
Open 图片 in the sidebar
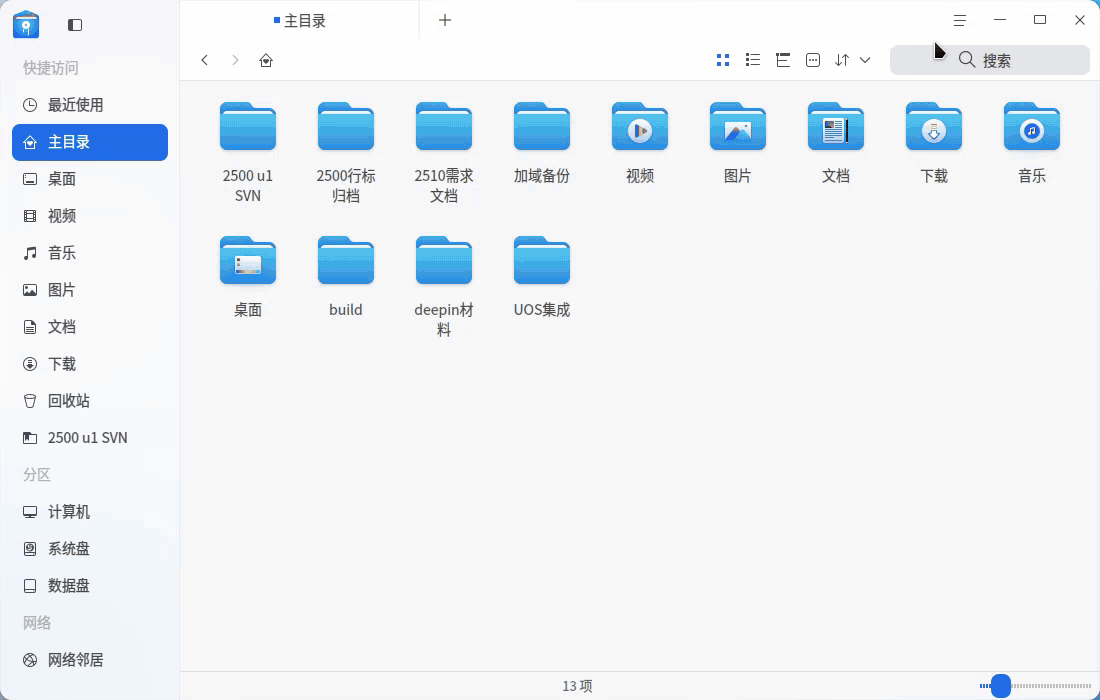click(90, 290)
